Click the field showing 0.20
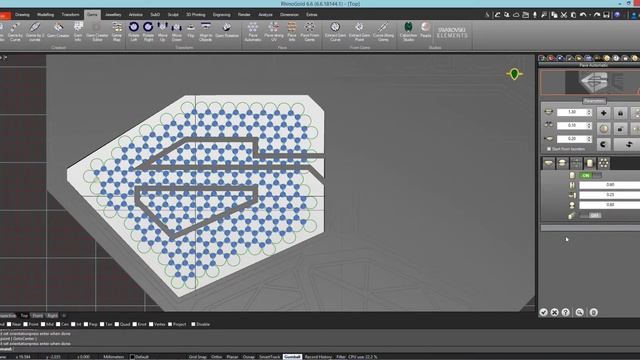The height and width of the screenshot is (360, 640). tap(574, 139)
